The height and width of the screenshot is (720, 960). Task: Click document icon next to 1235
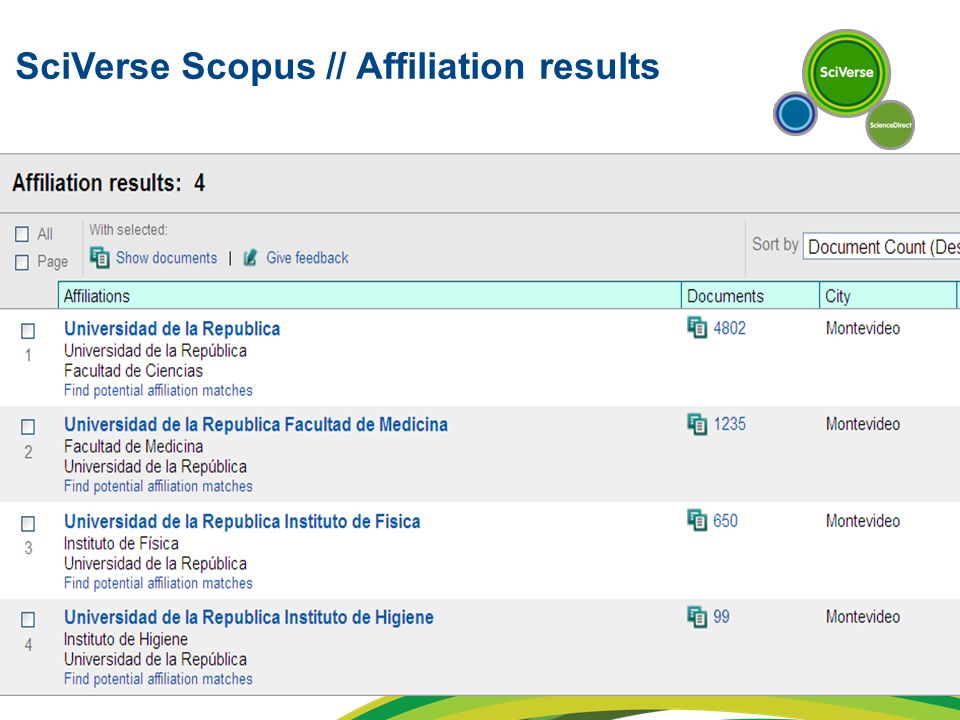point(697,424)
